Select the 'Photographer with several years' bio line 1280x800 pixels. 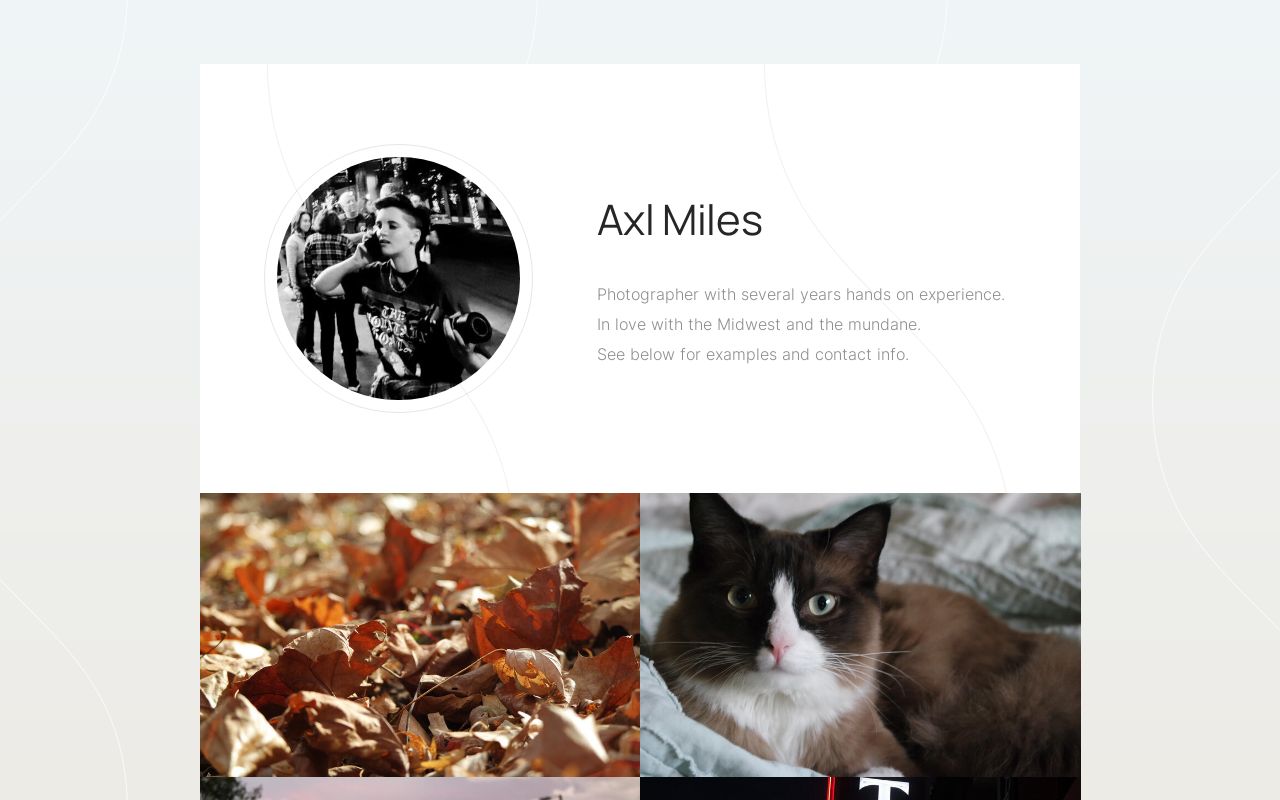[x=801, y=294]
